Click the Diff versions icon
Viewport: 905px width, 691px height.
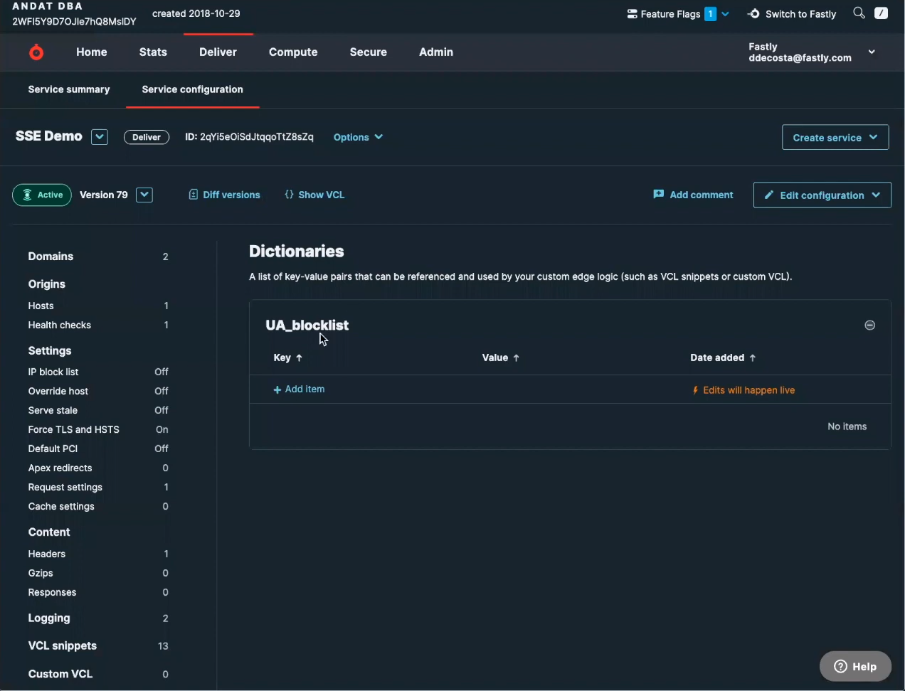coord(193,194)
